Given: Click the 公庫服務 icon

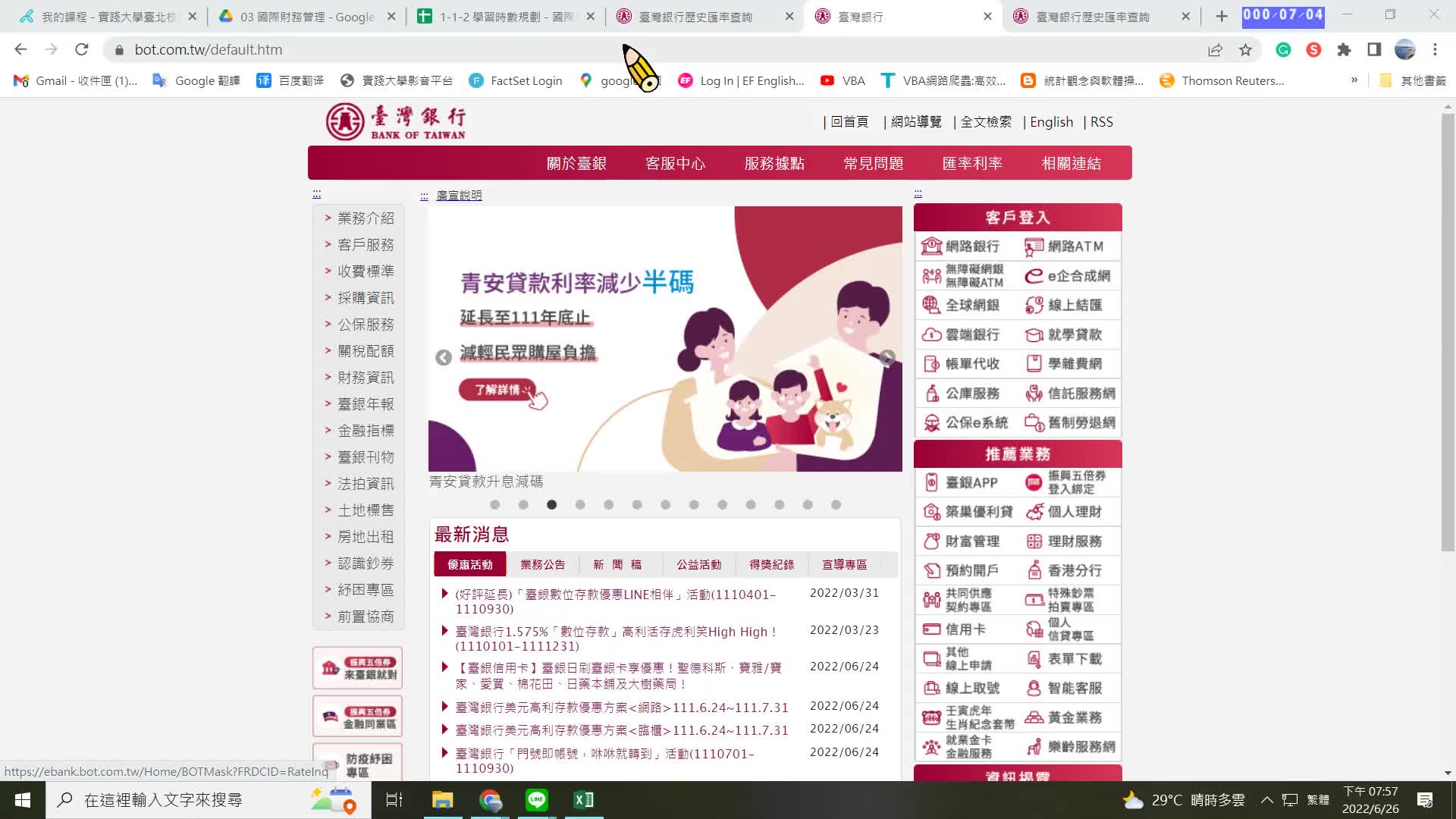Looking at the screenshot, I should (931, 393).
